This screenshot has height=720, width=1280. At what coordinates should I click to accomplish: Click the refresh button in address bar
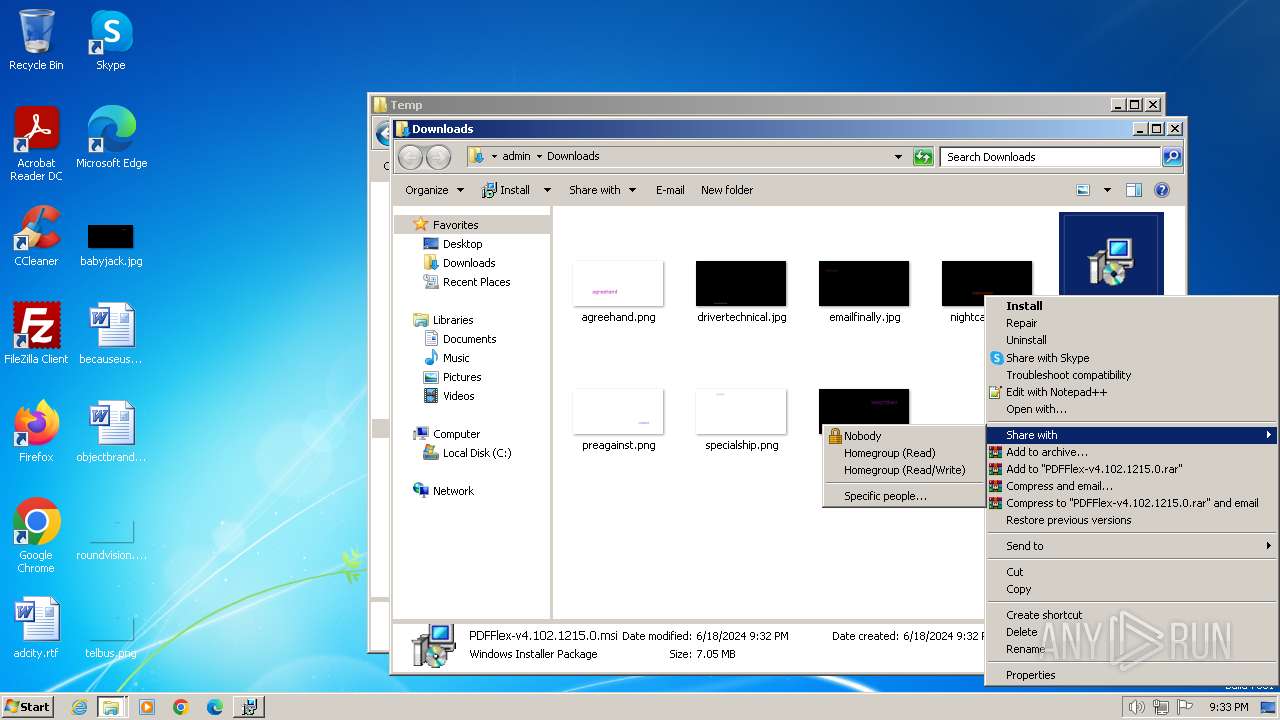click(x=923, y=156)
